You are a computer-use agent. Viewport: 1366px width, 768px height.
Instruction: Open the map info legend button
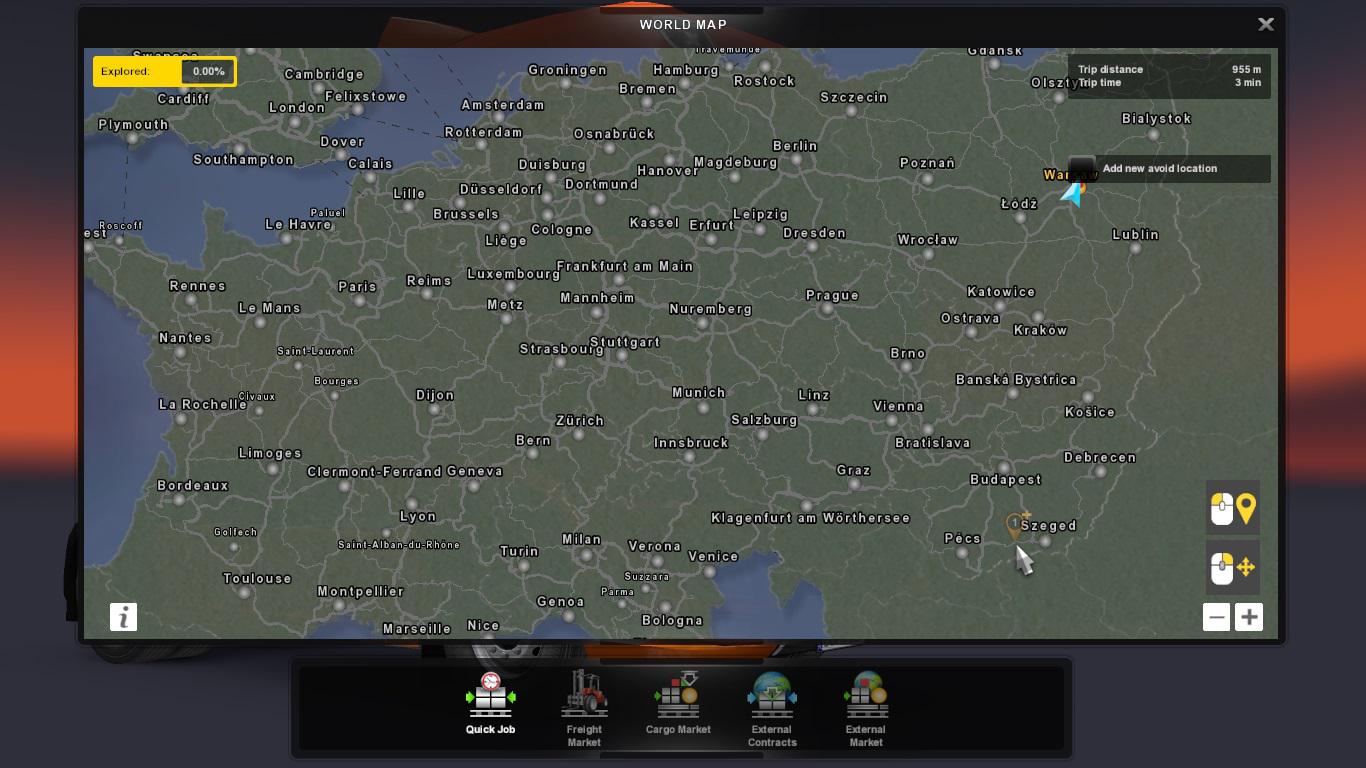click(x=123, y=617)
